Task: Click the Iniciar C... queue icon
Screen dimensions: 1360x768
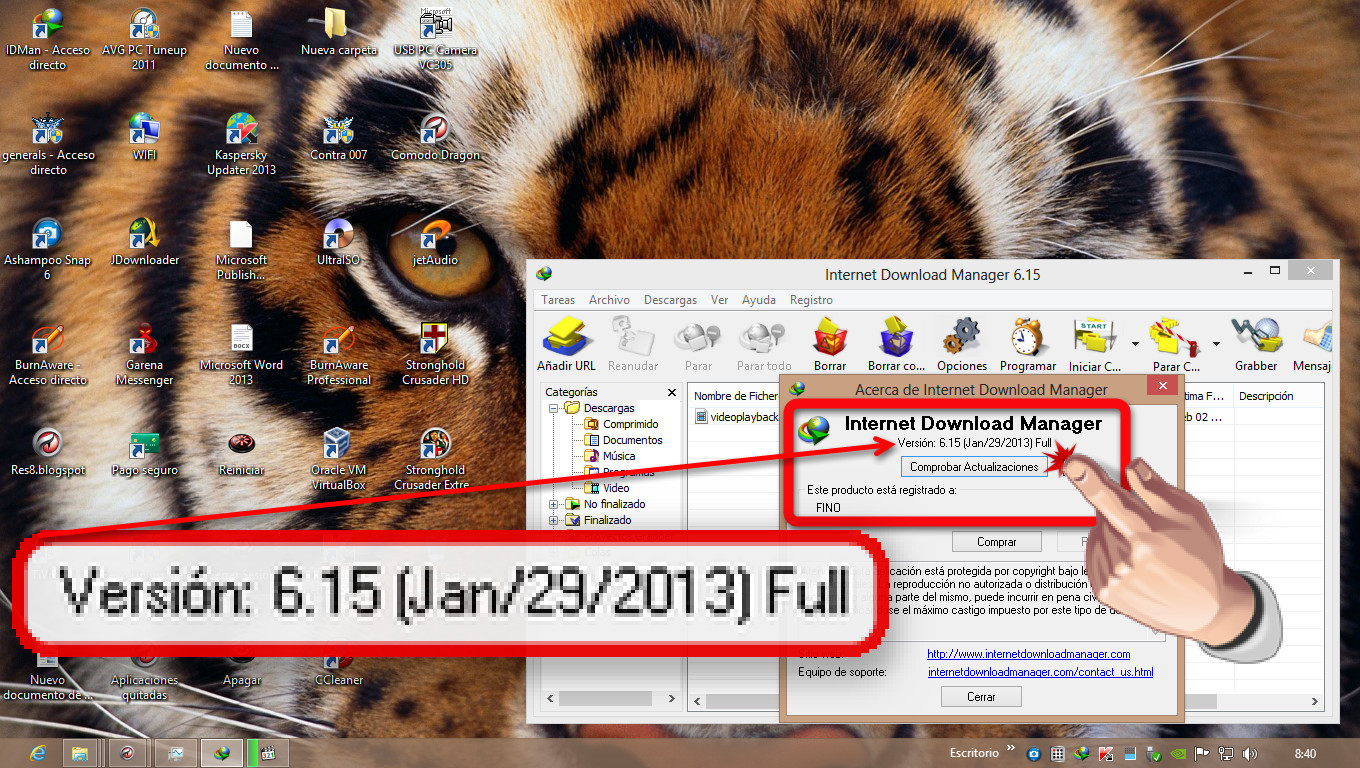Action: 1096,345
